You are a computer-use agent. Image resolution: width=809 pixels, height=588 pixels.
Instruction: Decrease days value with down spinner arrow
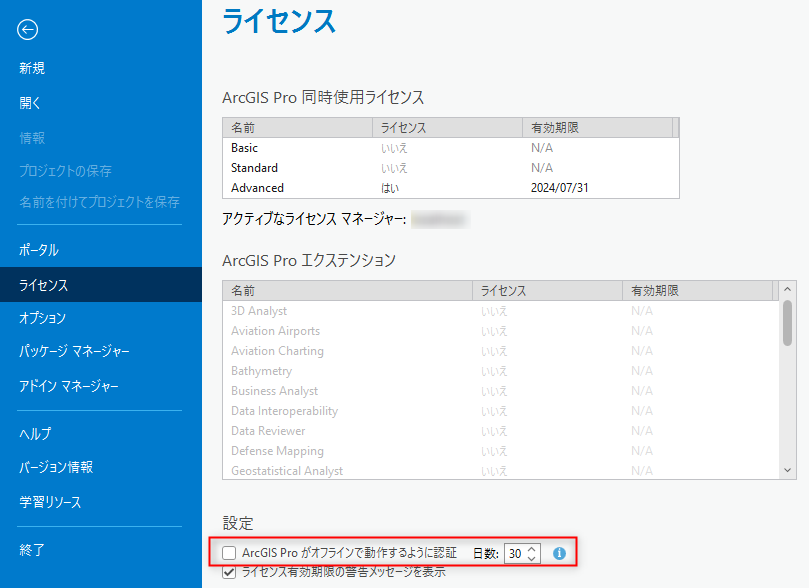click(531, 558)
